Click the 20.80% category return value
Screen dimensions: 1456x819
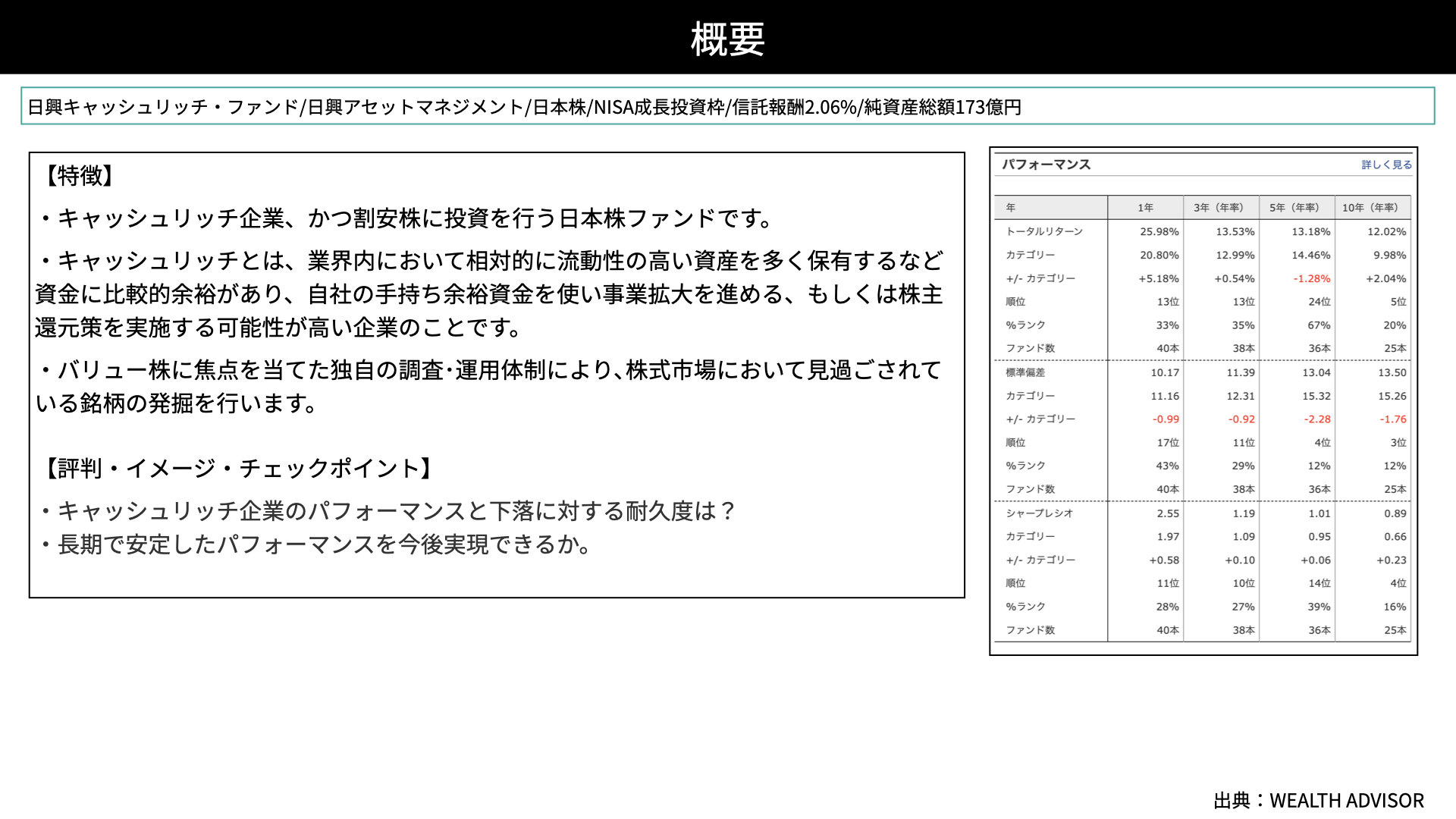click(x=1159, y=255)
